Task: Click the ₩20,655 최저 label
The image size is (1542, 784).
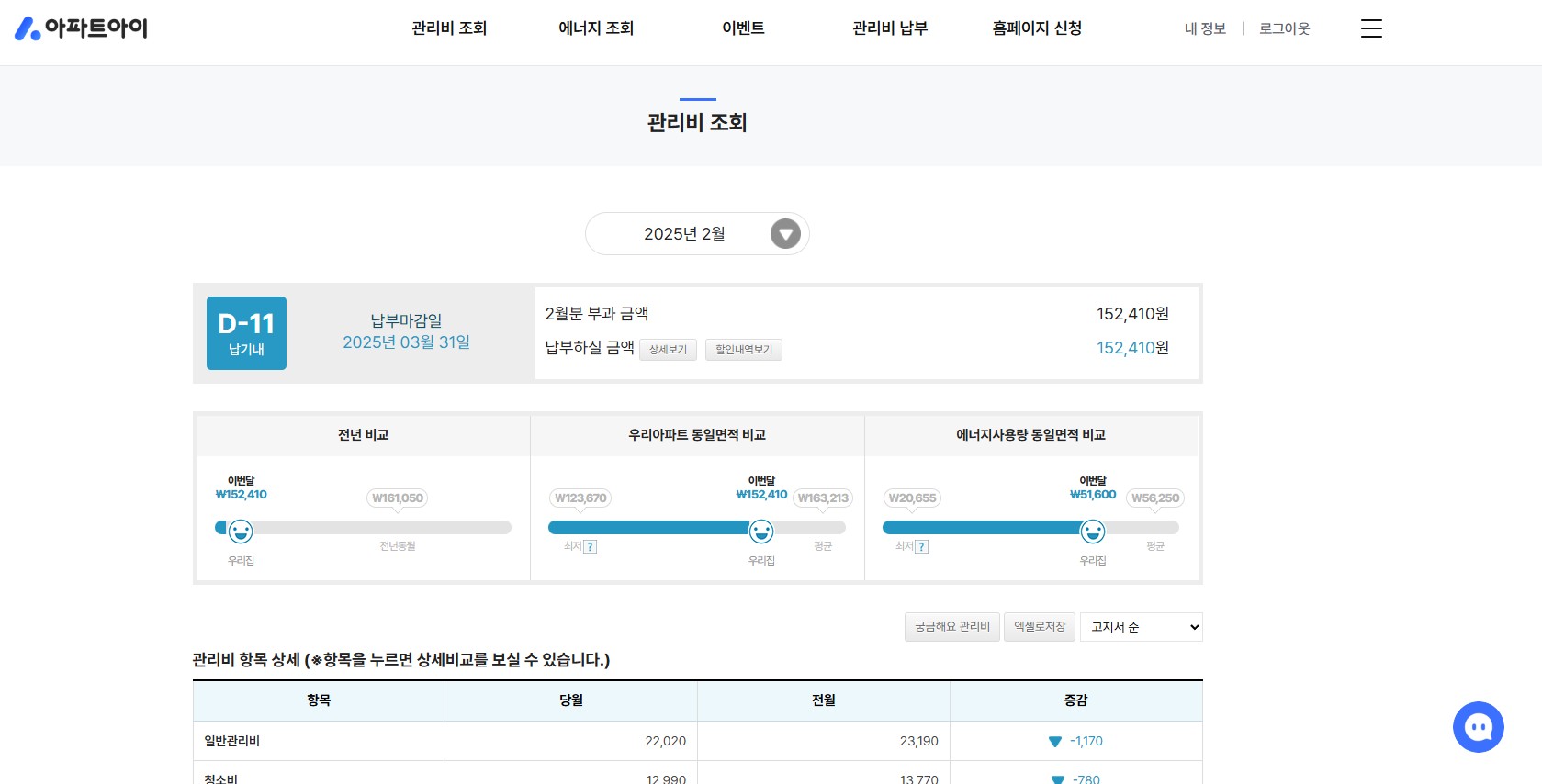Action: pyautogui.click(x=912, y=498)
